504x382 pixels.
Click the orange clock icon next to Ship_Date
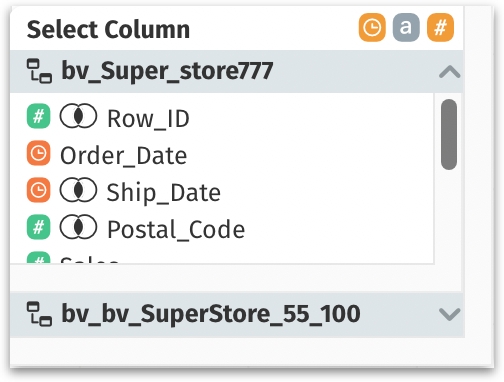coord(38,190)
